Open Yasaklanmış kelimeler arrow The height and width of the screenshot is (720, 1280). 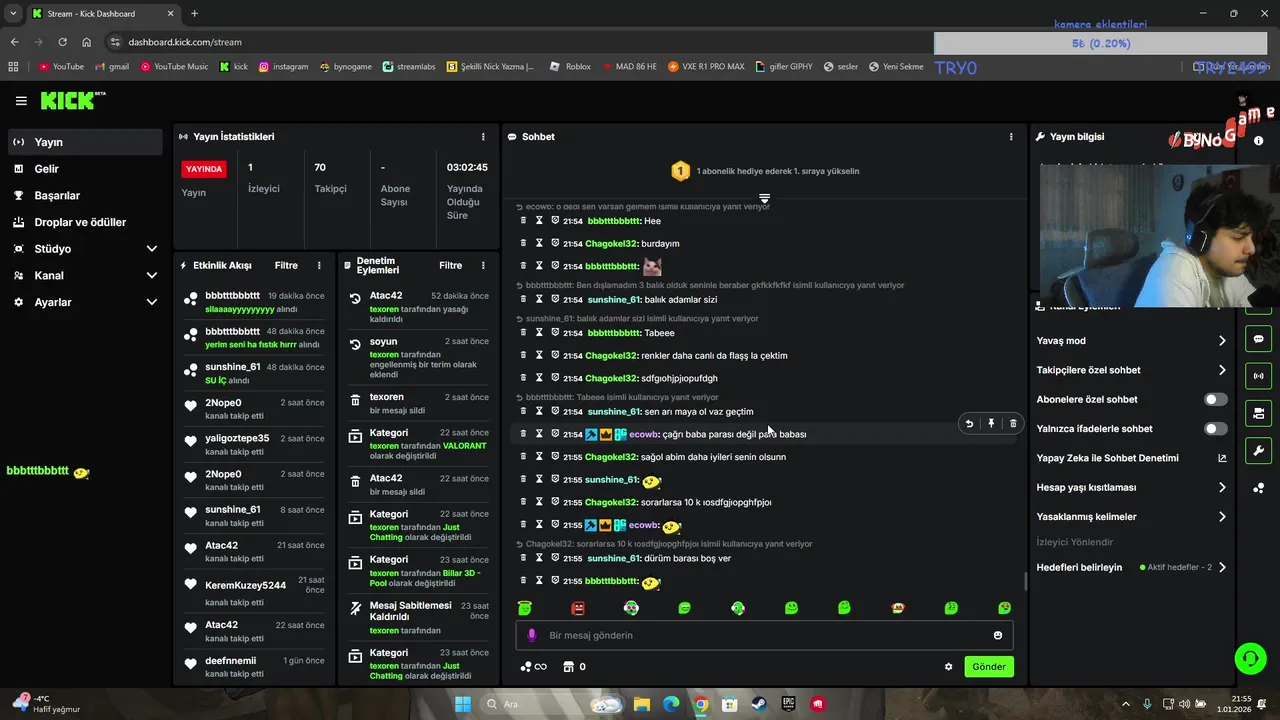tap(1222, 517)
